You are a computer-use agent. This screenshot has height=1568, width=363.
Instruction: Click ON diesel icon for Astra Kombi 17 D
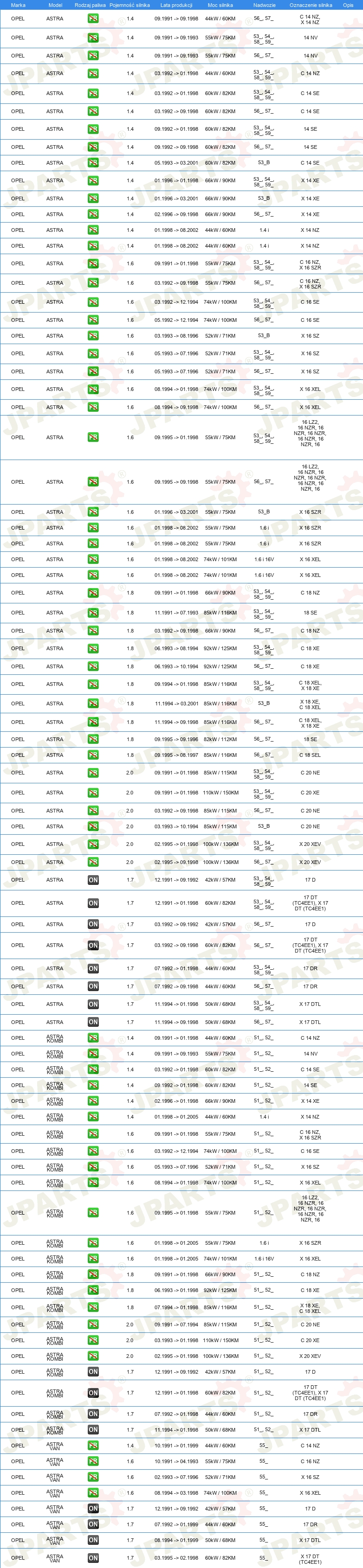(93, 1372)
